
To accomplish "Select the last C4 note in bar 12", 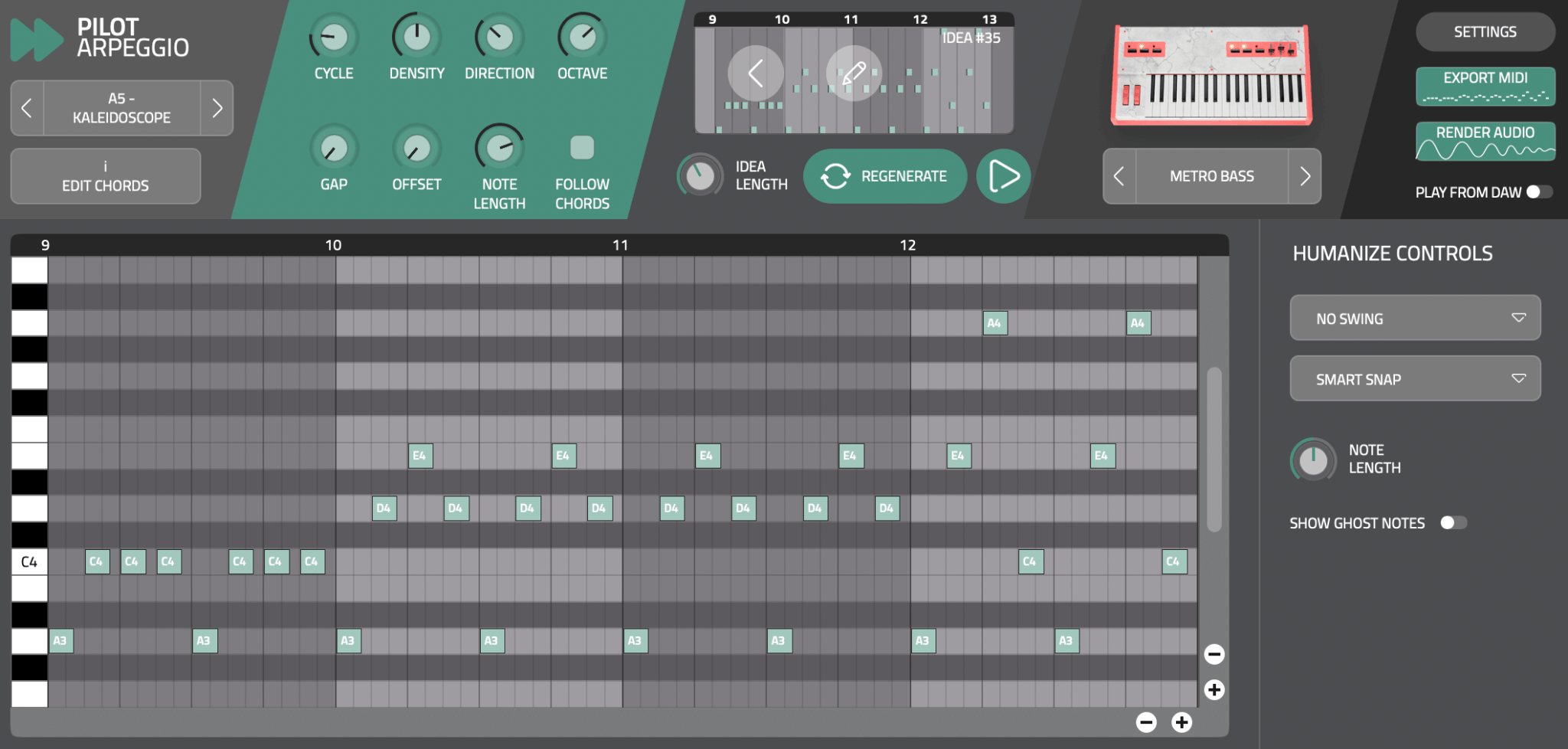I will 1174,561.
